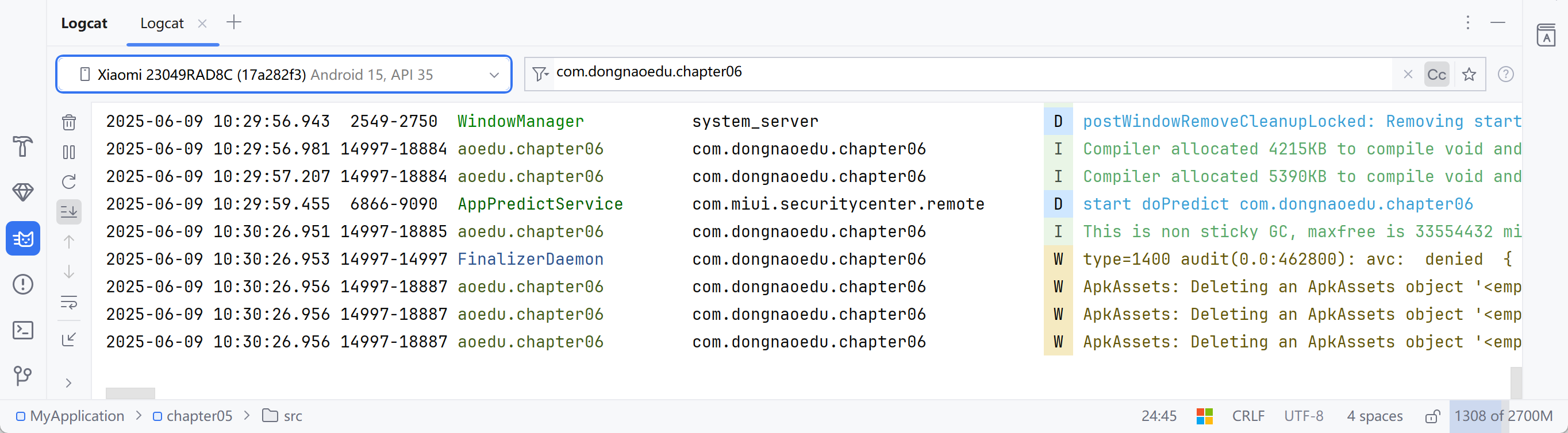Expand the toolbar with the chevron arrow
The width and height of the screenshot is (1568, 433).
[69, 383]
